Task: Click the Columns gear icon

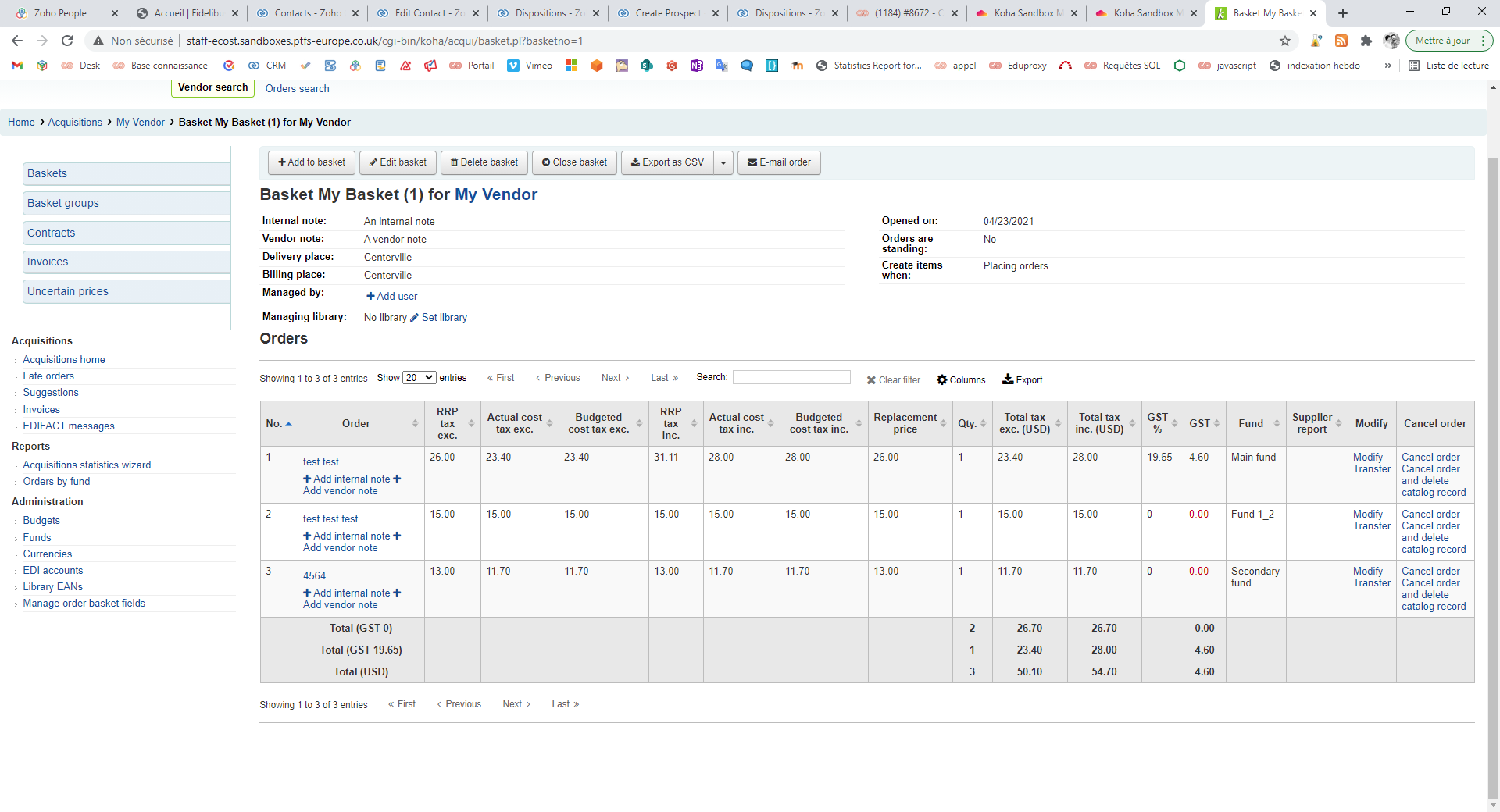Action: click(x=942, y=380)
